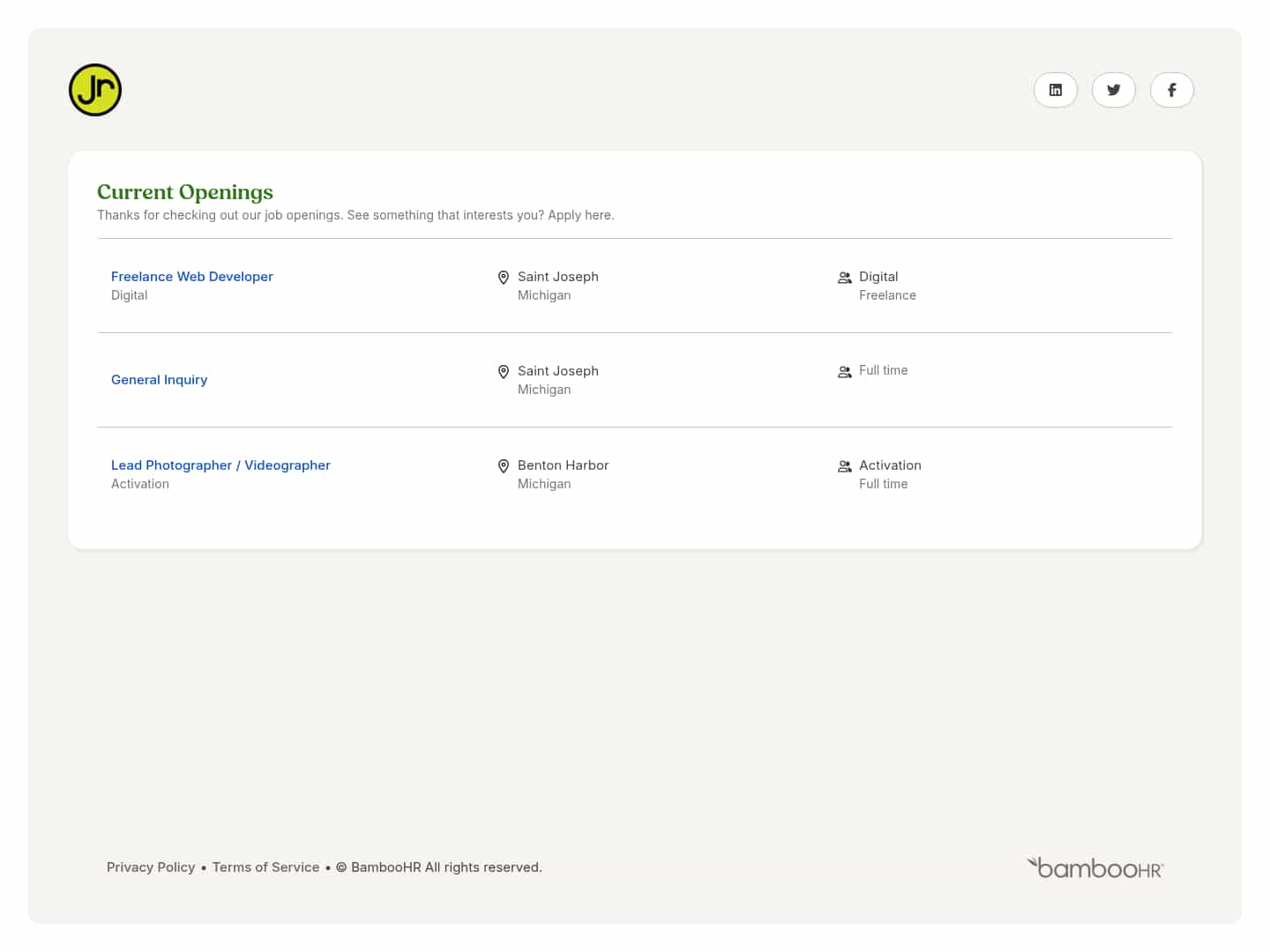Open the Terms of Service page
Screen dimensions: 1270x952
pos(265,867)
